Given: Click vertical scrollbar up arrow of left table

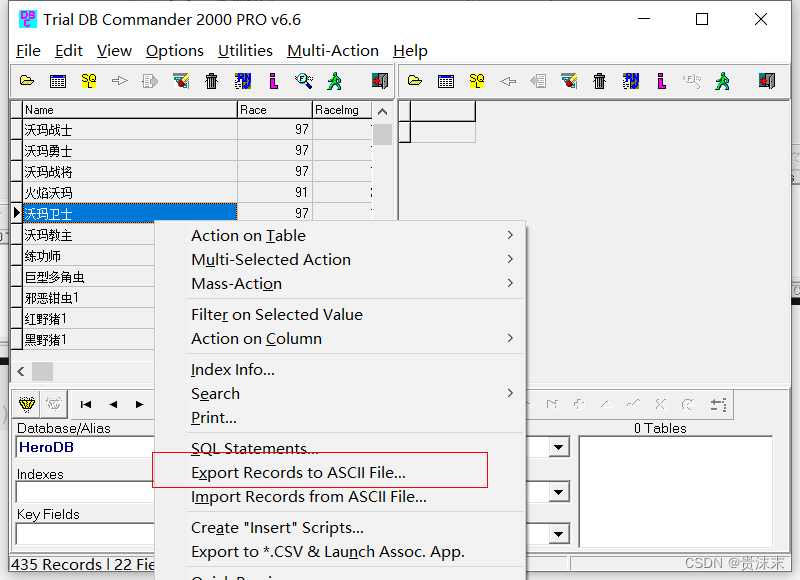Looking at the screenshot, I should [382, 112].
